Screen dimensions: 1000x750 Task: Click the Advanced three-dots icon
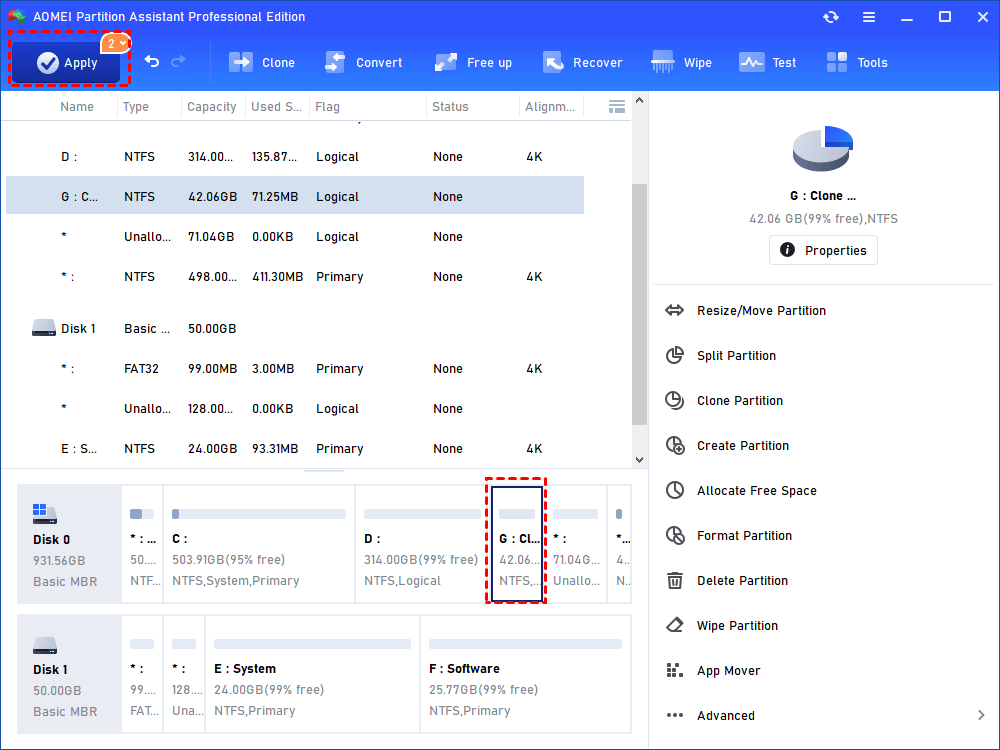point(675,716)
